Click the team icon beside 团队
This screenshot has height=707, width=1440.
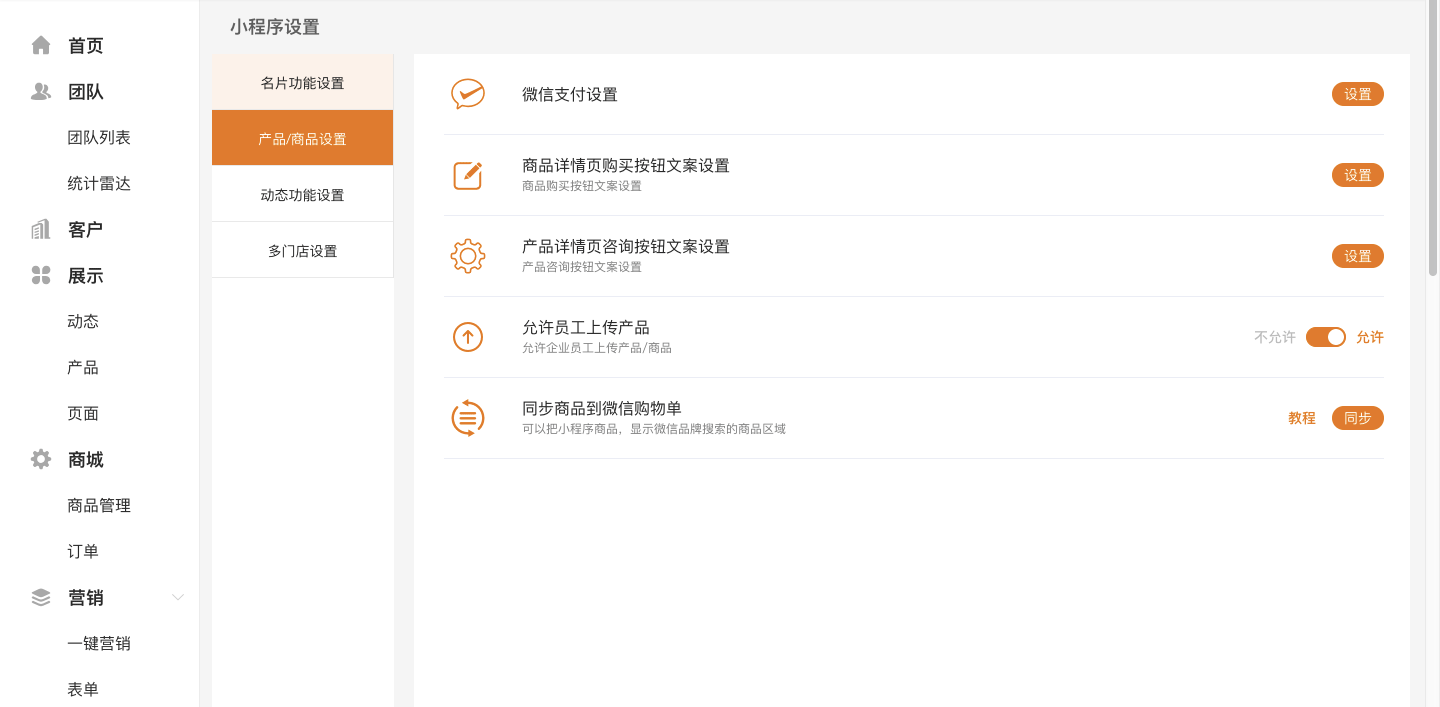(x=41, y=91)
